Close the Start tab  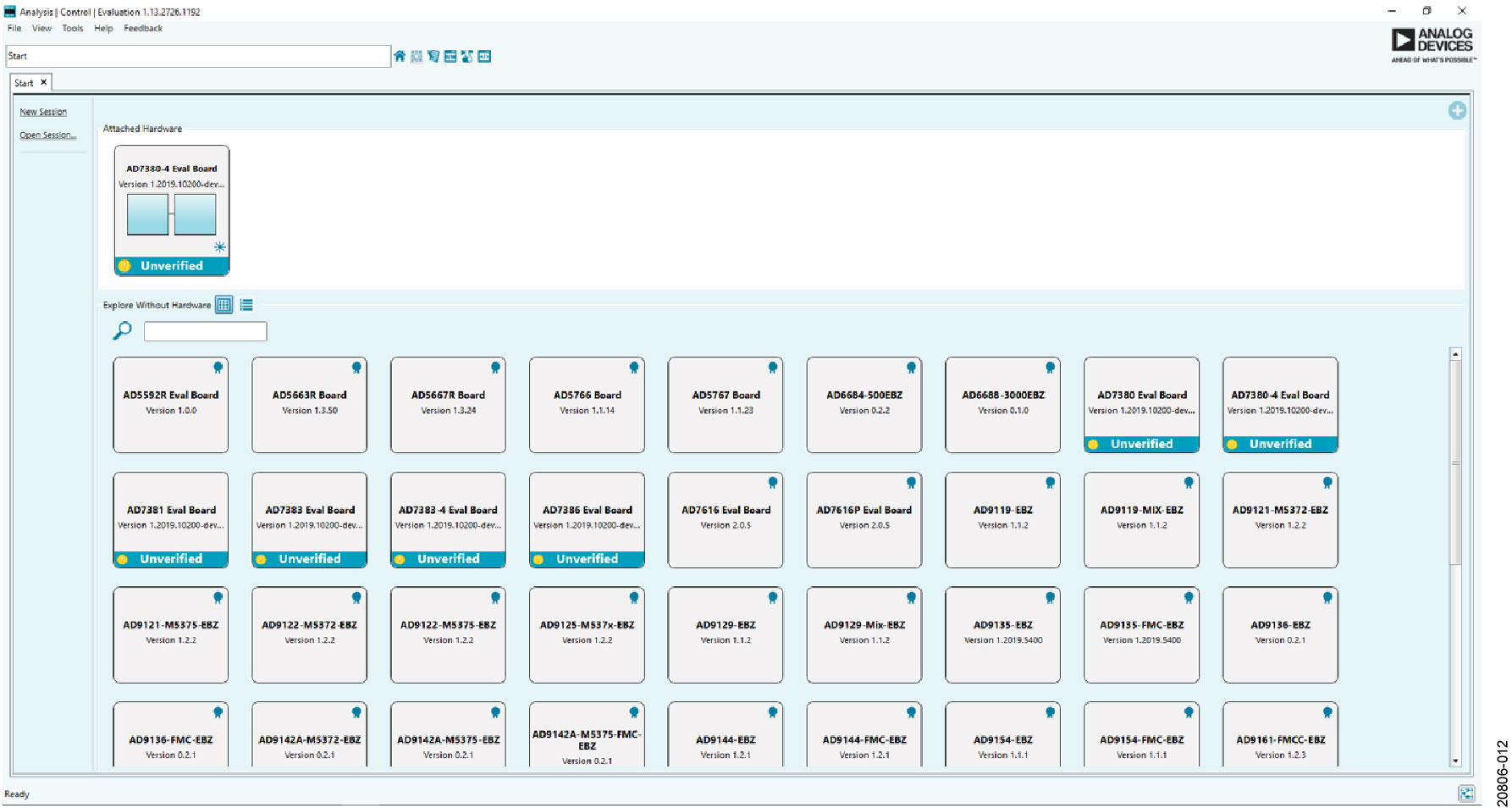(44, 82)
